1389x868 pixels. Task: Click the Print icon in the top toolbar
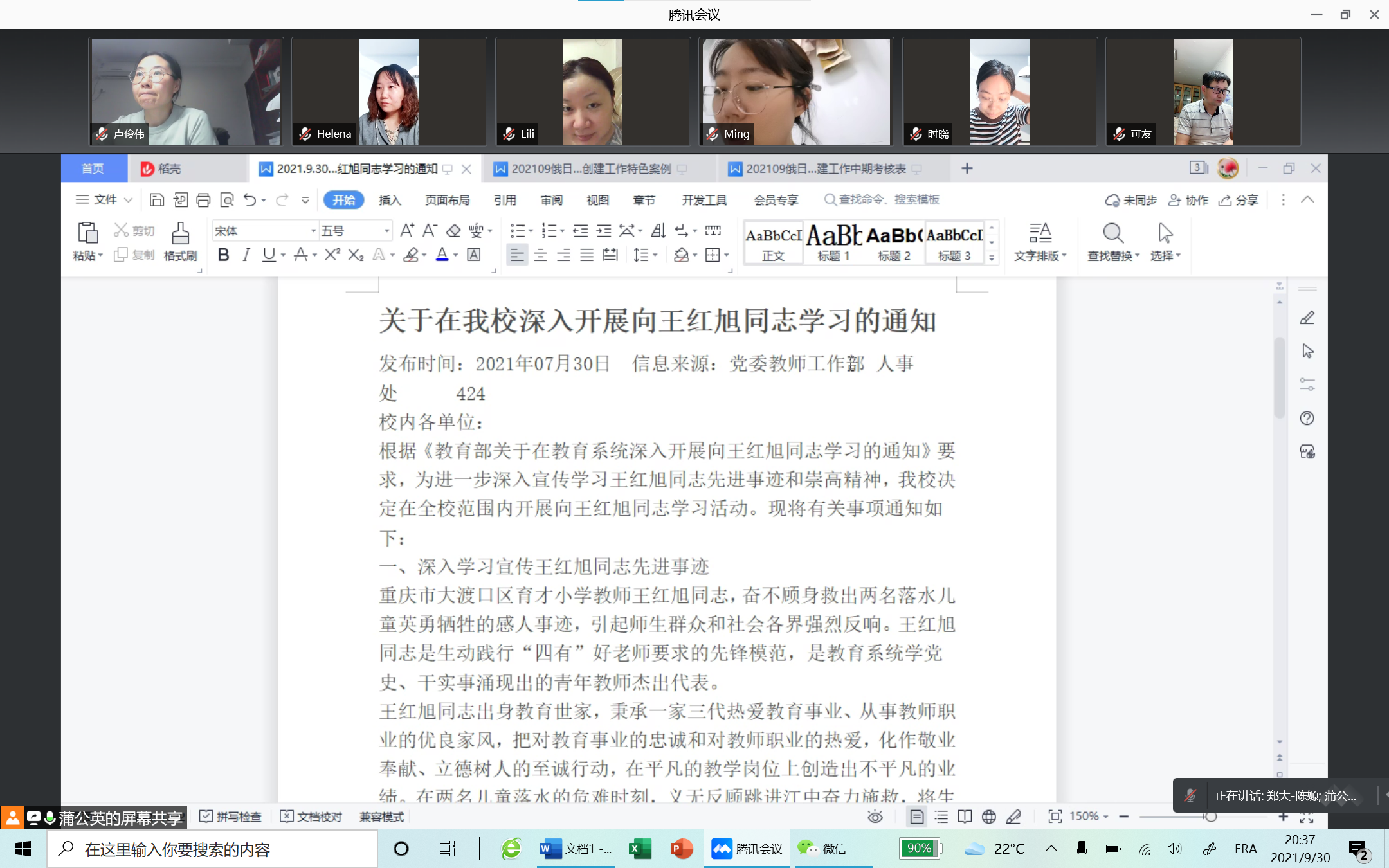(x=204, y=200)
